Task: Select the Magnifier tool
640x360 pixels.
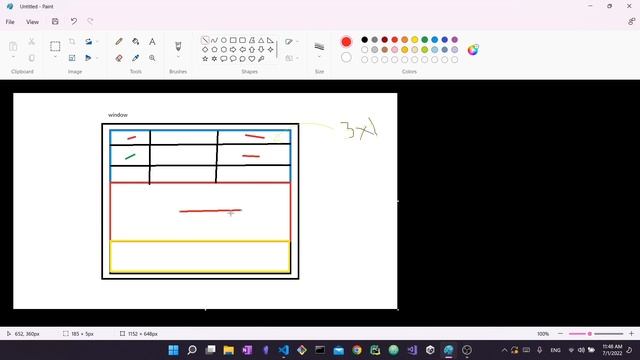Action: [152, 58]
